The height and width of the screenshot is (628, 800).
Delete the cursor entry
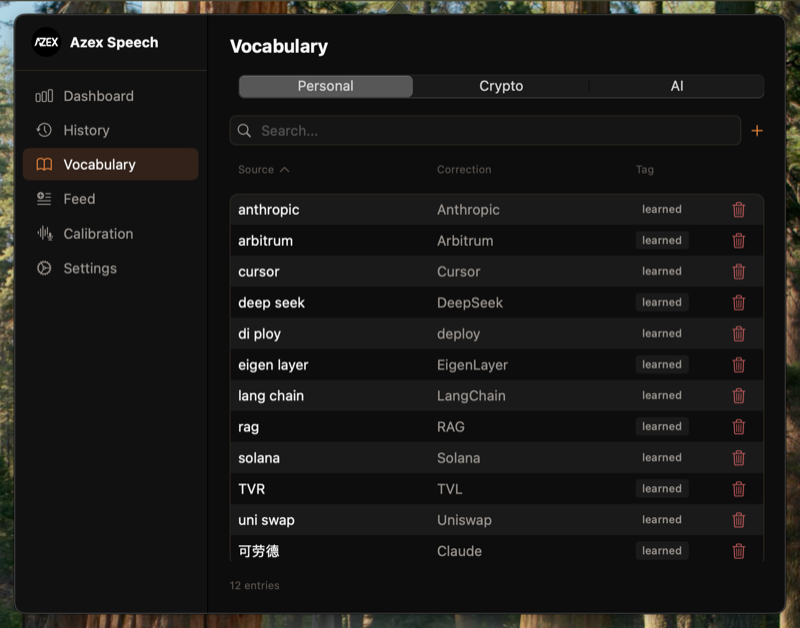click(x=738, y=272)
